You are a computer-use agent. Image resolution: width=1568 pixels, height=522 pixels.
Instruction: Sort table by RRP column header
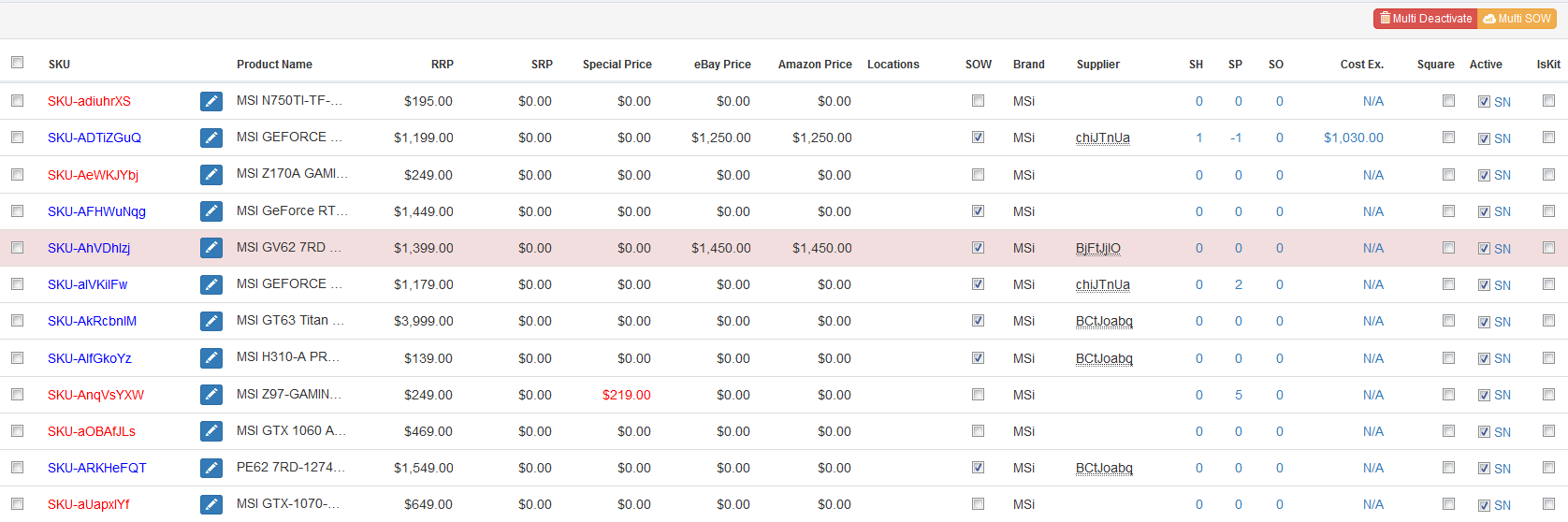tap(442, 65)
